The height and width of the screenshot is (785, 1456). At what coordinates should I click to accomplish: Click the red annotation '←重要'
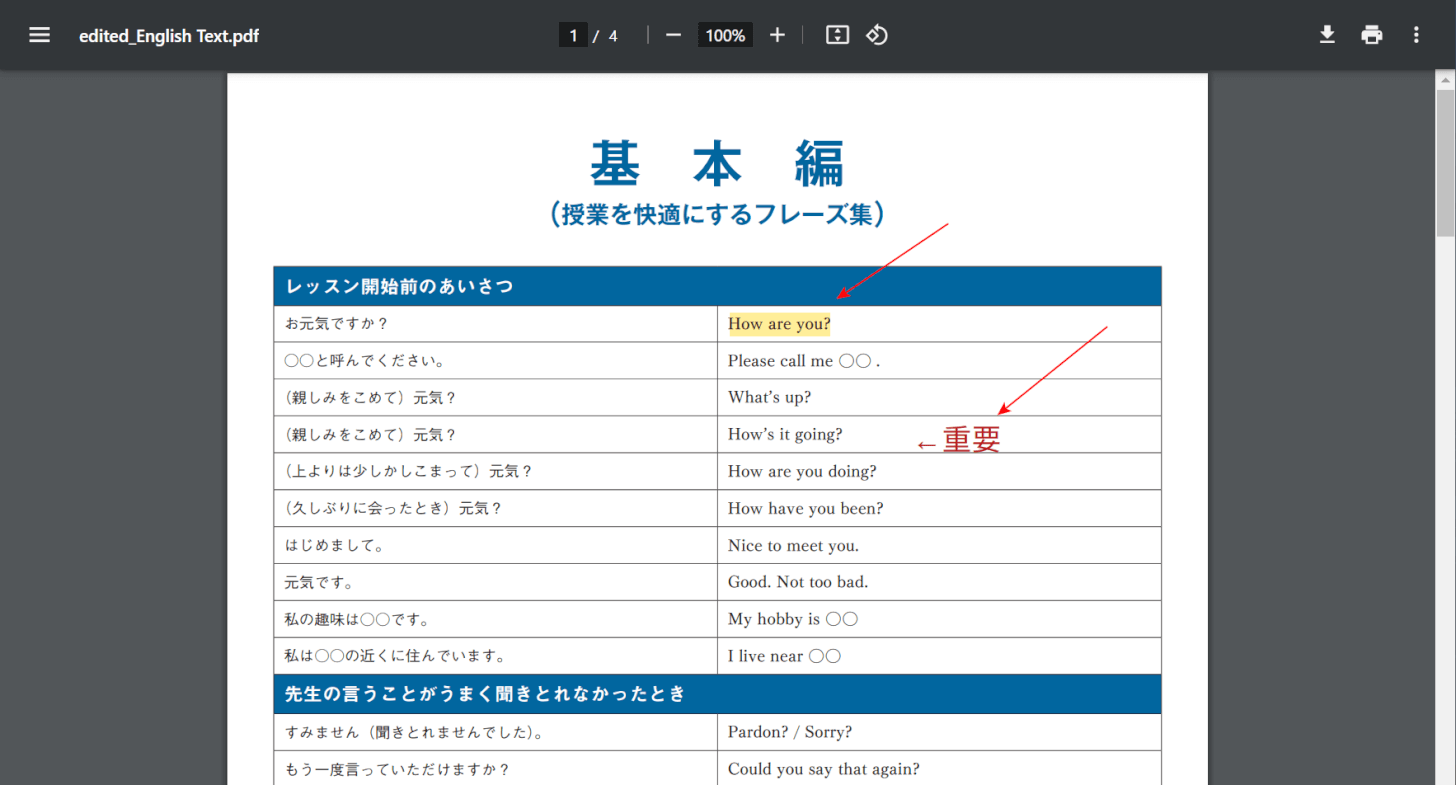959,440
